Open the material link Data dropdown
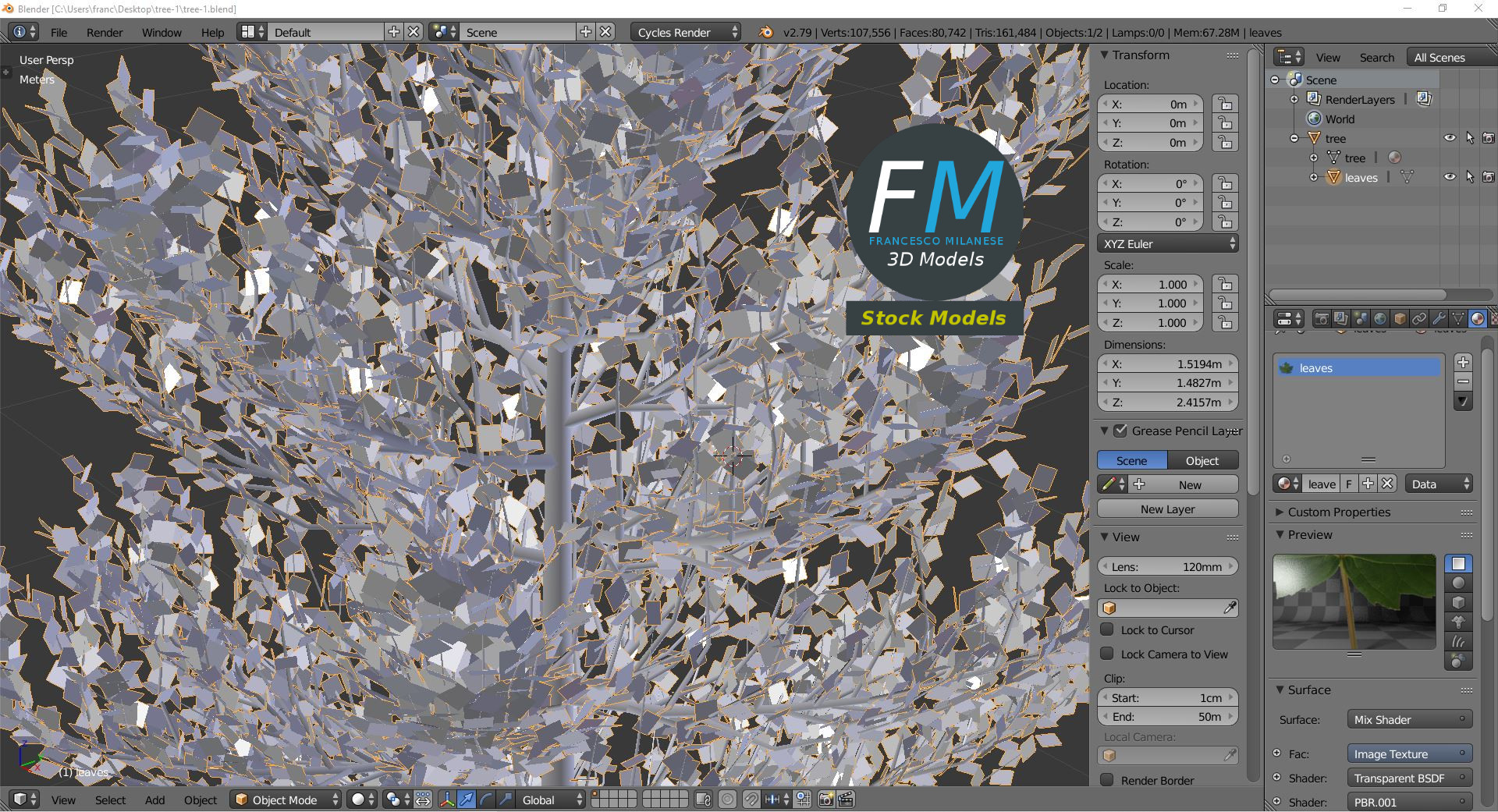Viewport: 1498px width, 812px height. pos(1439,484)
